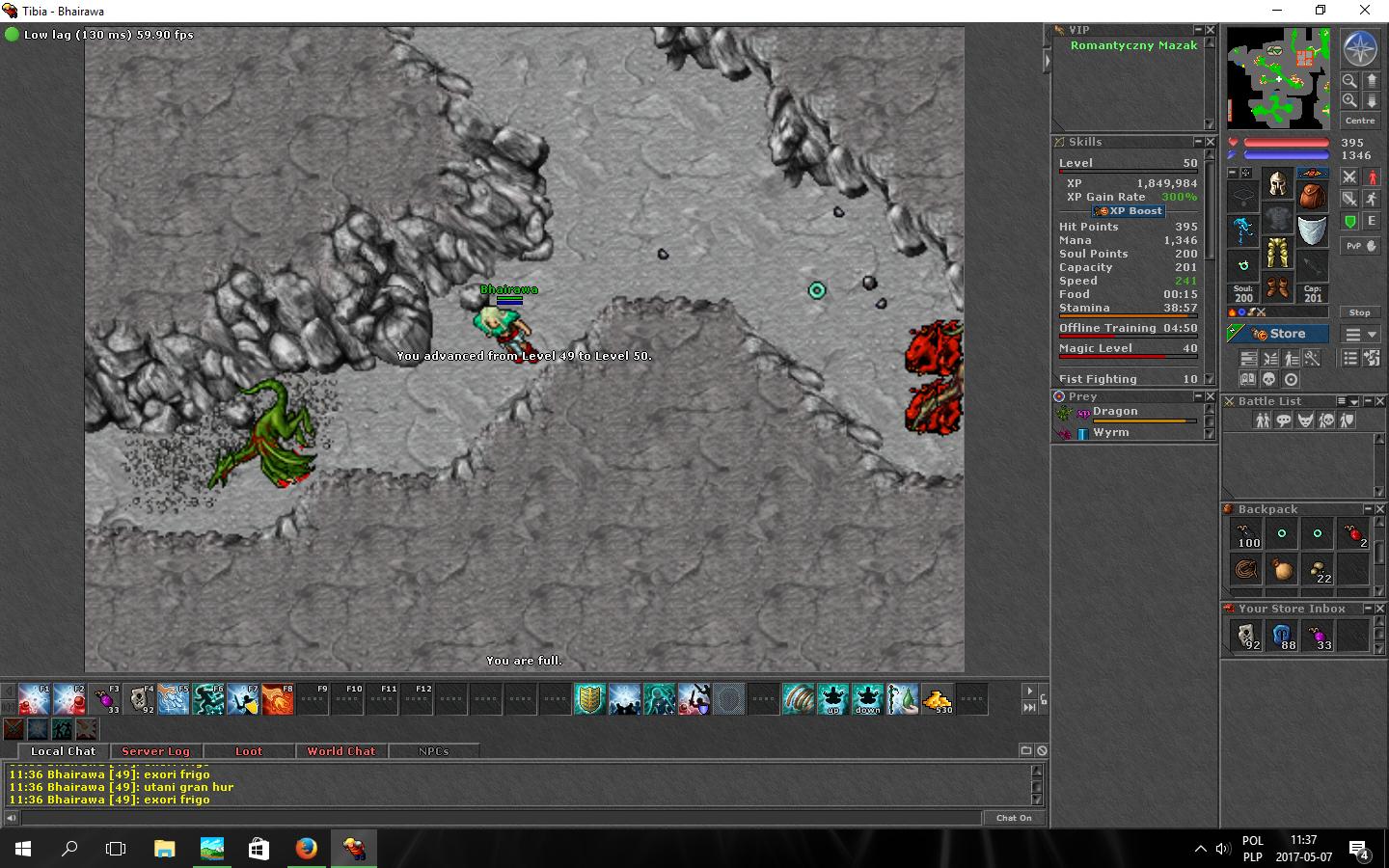Select Romantyczny Mazak in VIP list

1133,45
